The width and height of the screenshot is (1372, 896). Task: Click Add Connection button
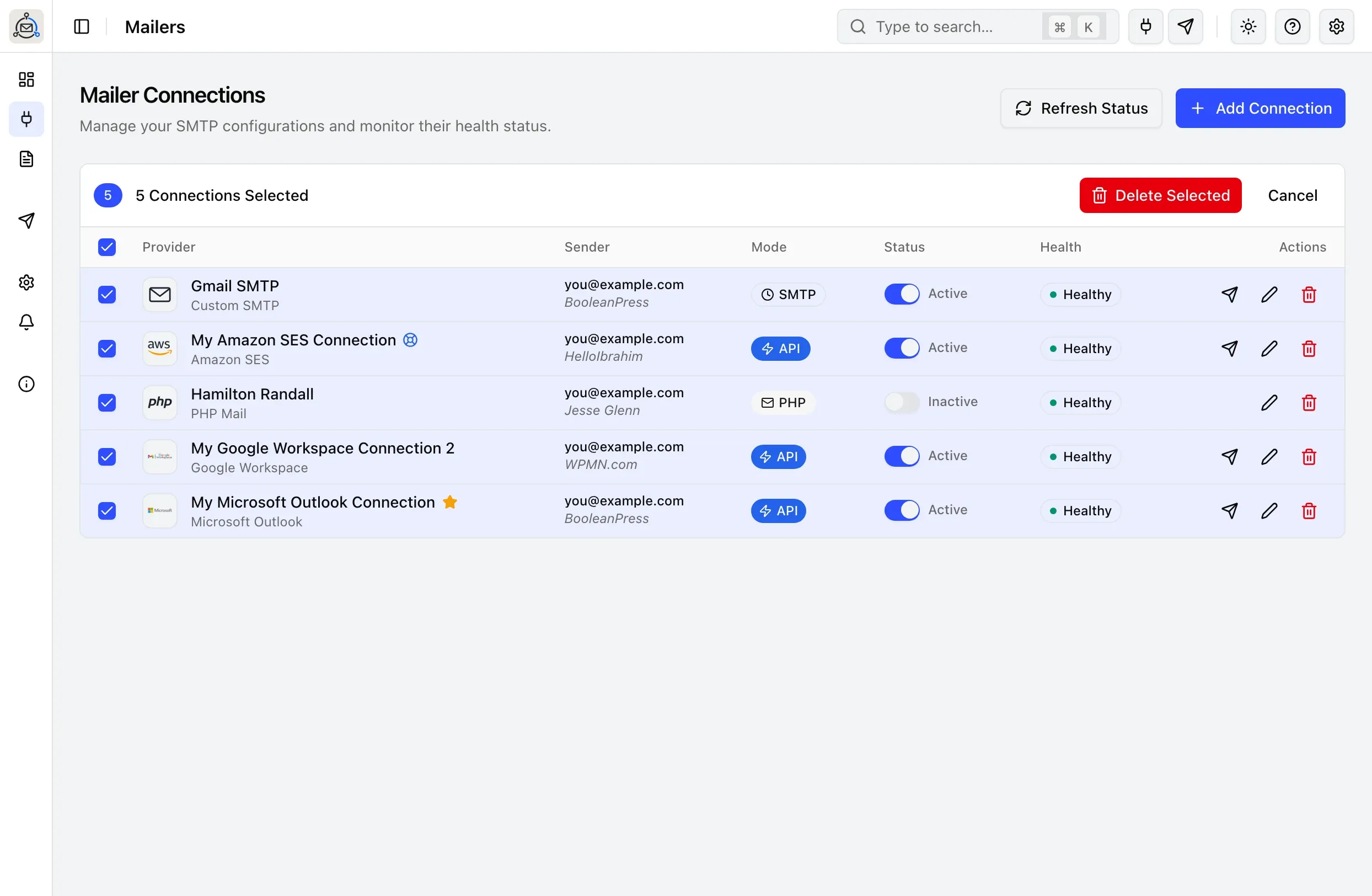coord(1260,108)
